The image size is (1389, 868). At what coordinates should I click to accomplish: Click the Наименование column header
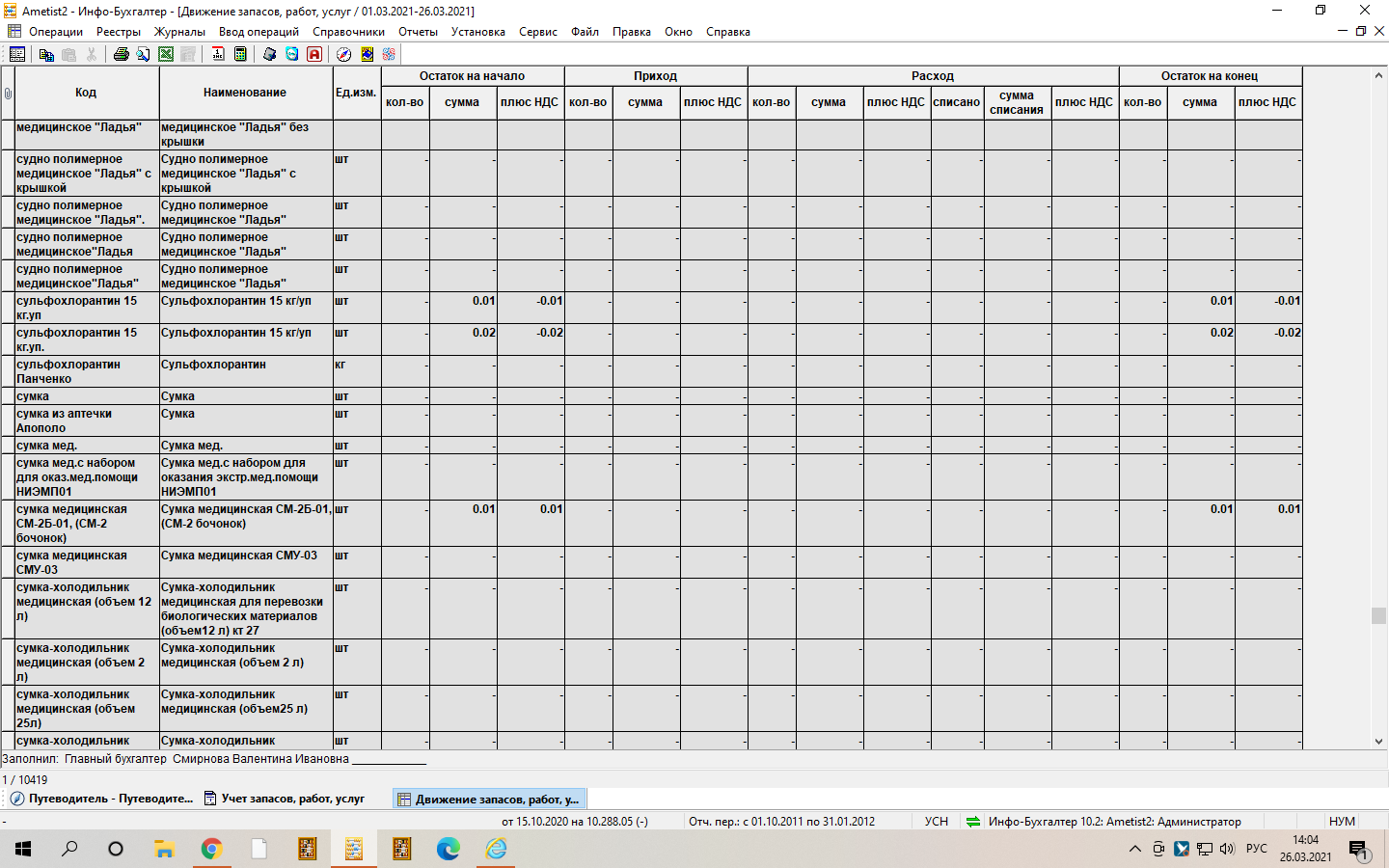pyautogui.click(x=245, y=93)
